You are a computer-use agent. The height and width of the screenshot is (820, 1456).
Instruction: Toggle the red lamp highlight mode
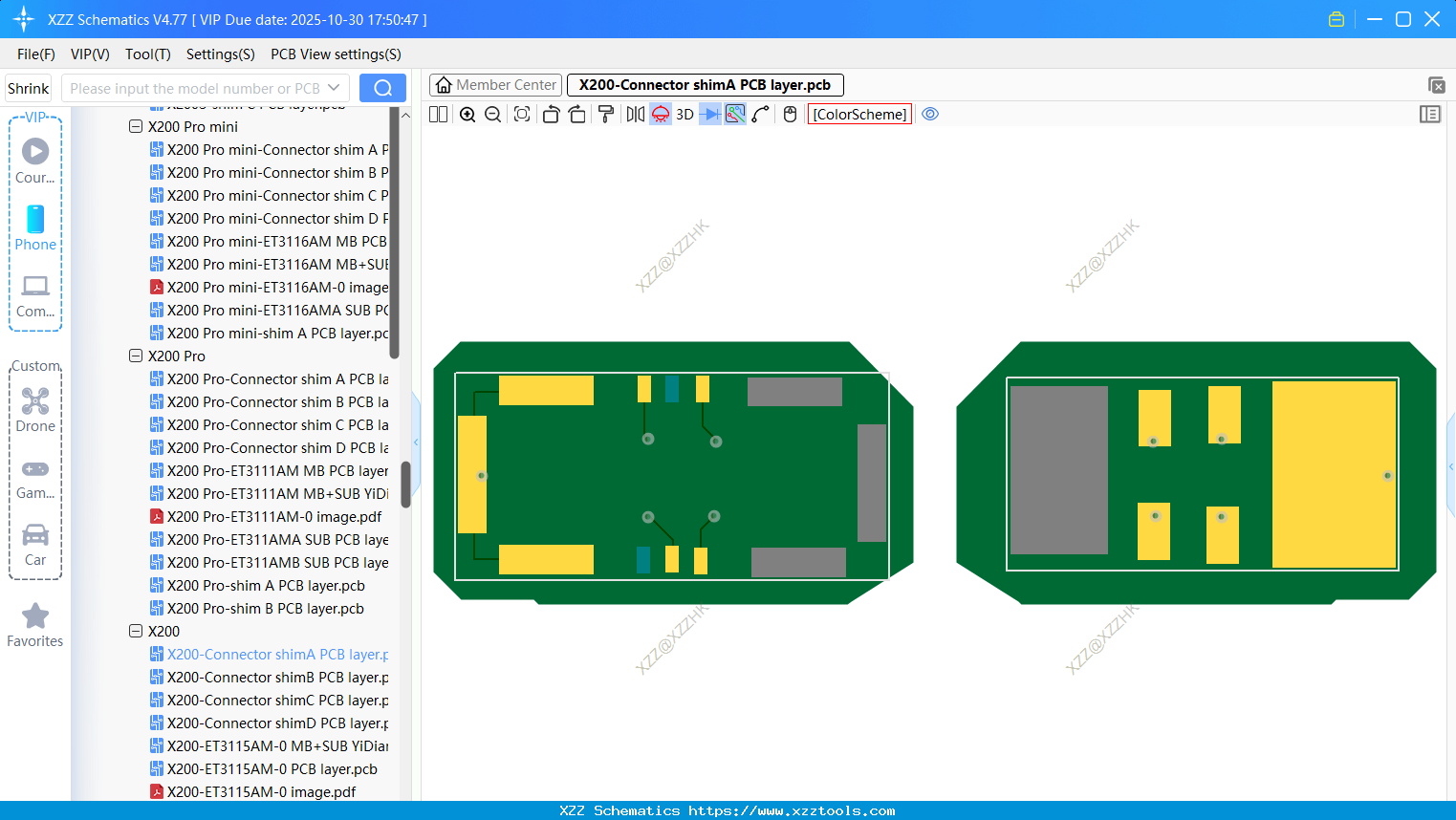point(660,114)
